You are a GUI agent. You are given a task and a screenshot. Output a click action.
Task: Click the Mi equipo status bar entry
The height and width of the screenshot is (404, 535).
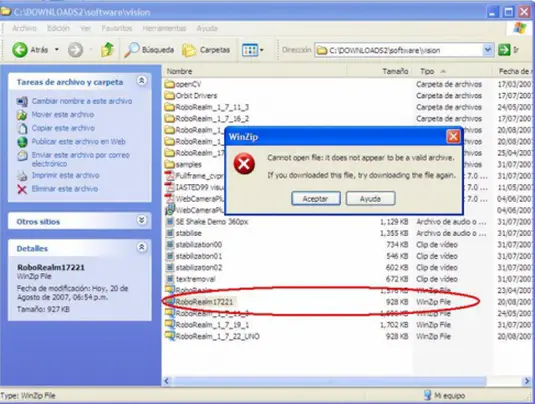click(x=445, y=396)
